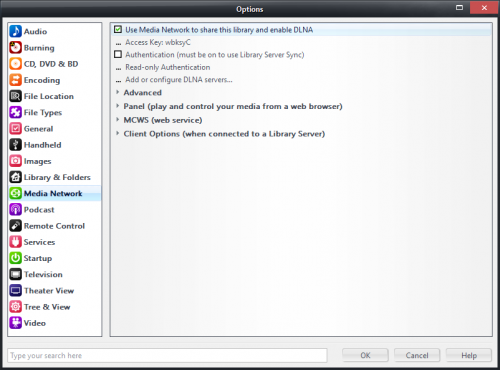Open Add or configure DLNA servers
The image size is (500, 370).
179,80
